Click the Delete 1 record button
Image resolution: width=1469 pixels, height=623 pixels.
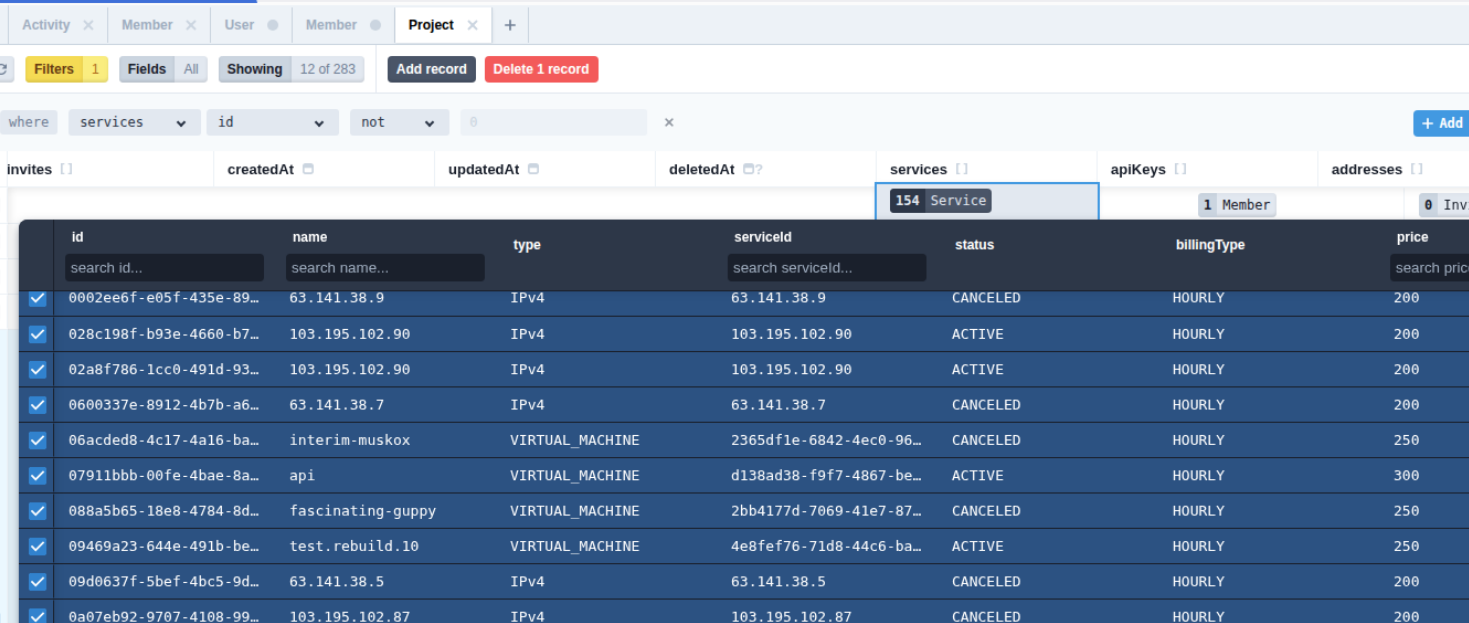541,69
